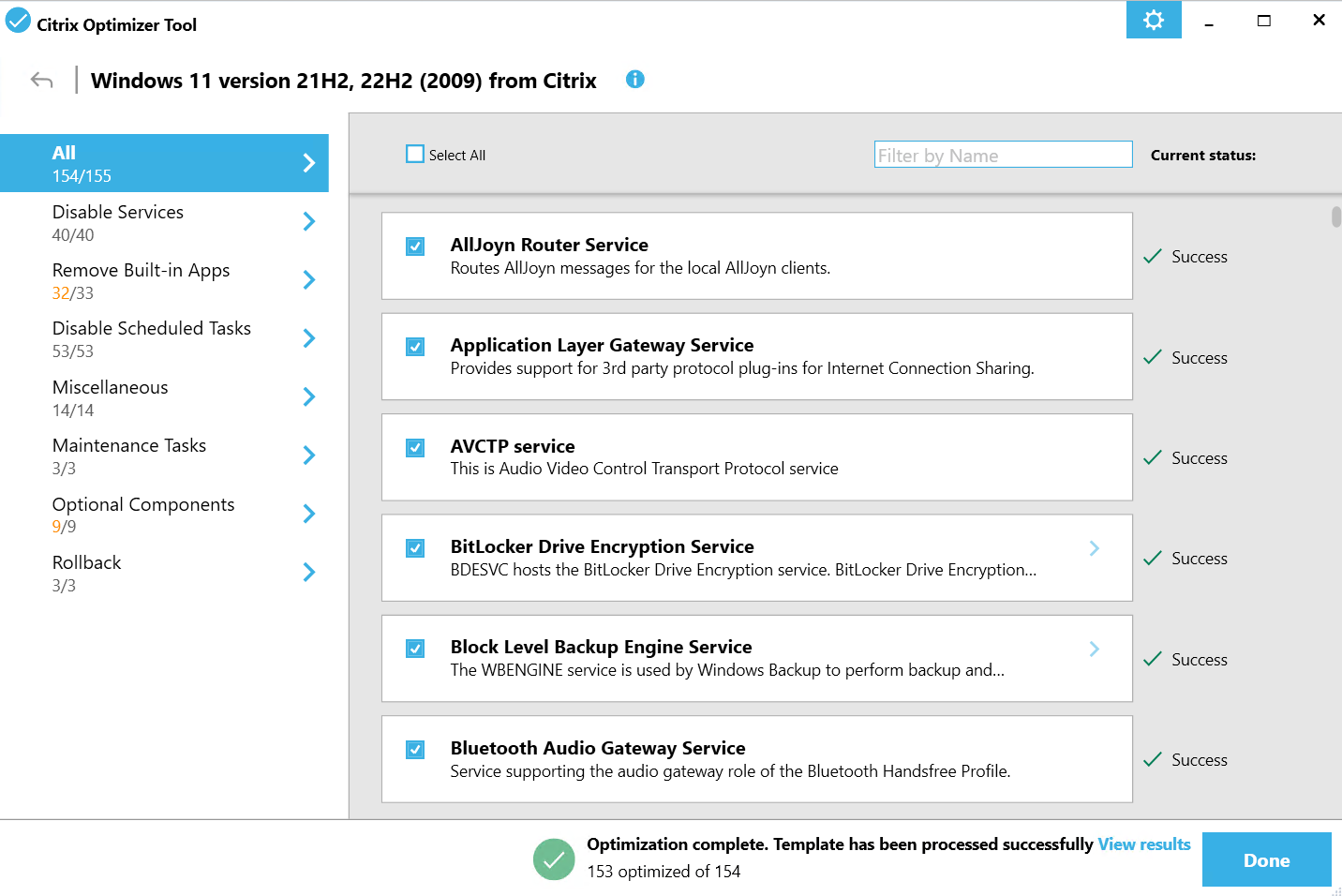Expand the Miscellaneous chevron

[309, 396]
